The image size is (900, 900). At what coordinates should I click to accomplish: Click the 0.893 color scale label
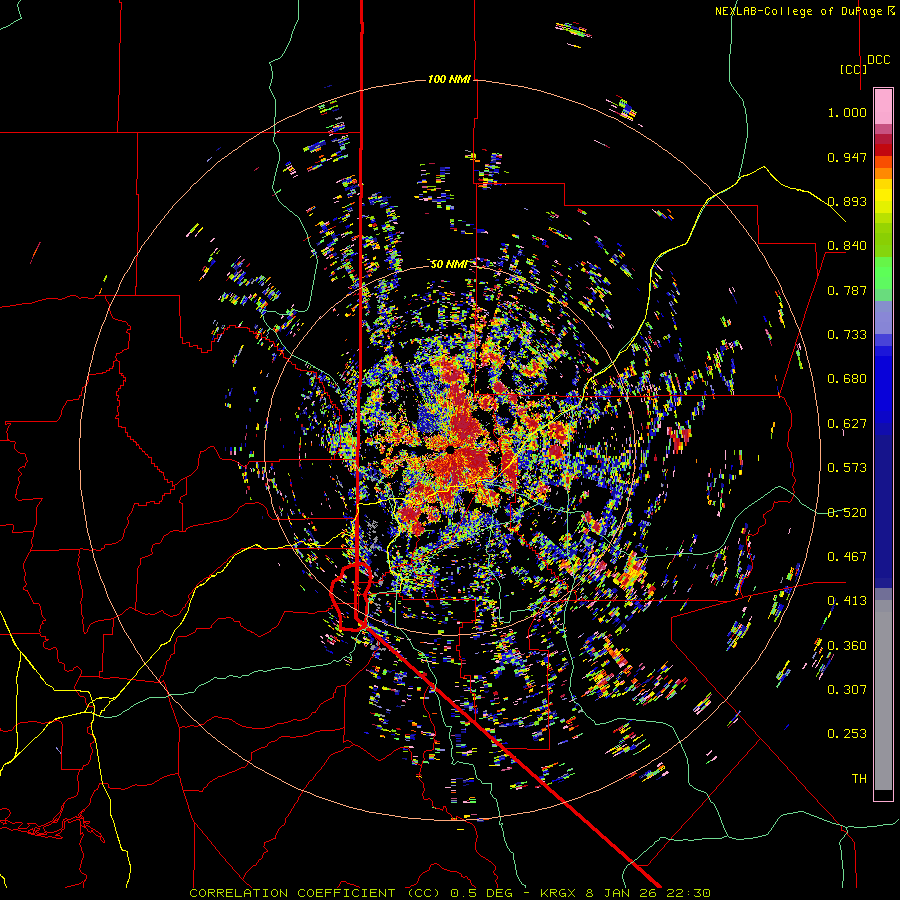point(847,201)
